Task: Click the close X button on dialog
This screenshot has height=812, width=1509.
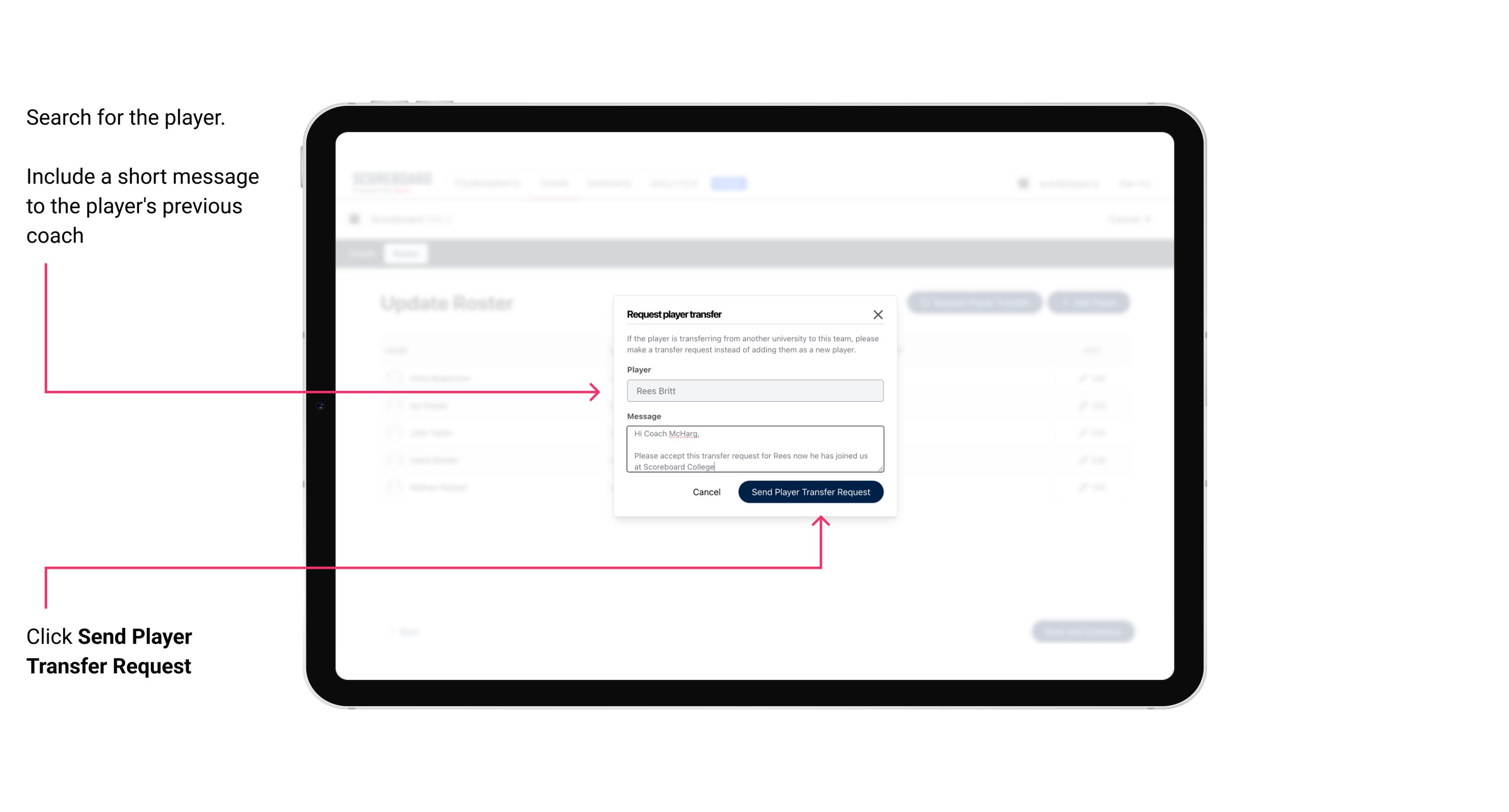Action: 878,314
